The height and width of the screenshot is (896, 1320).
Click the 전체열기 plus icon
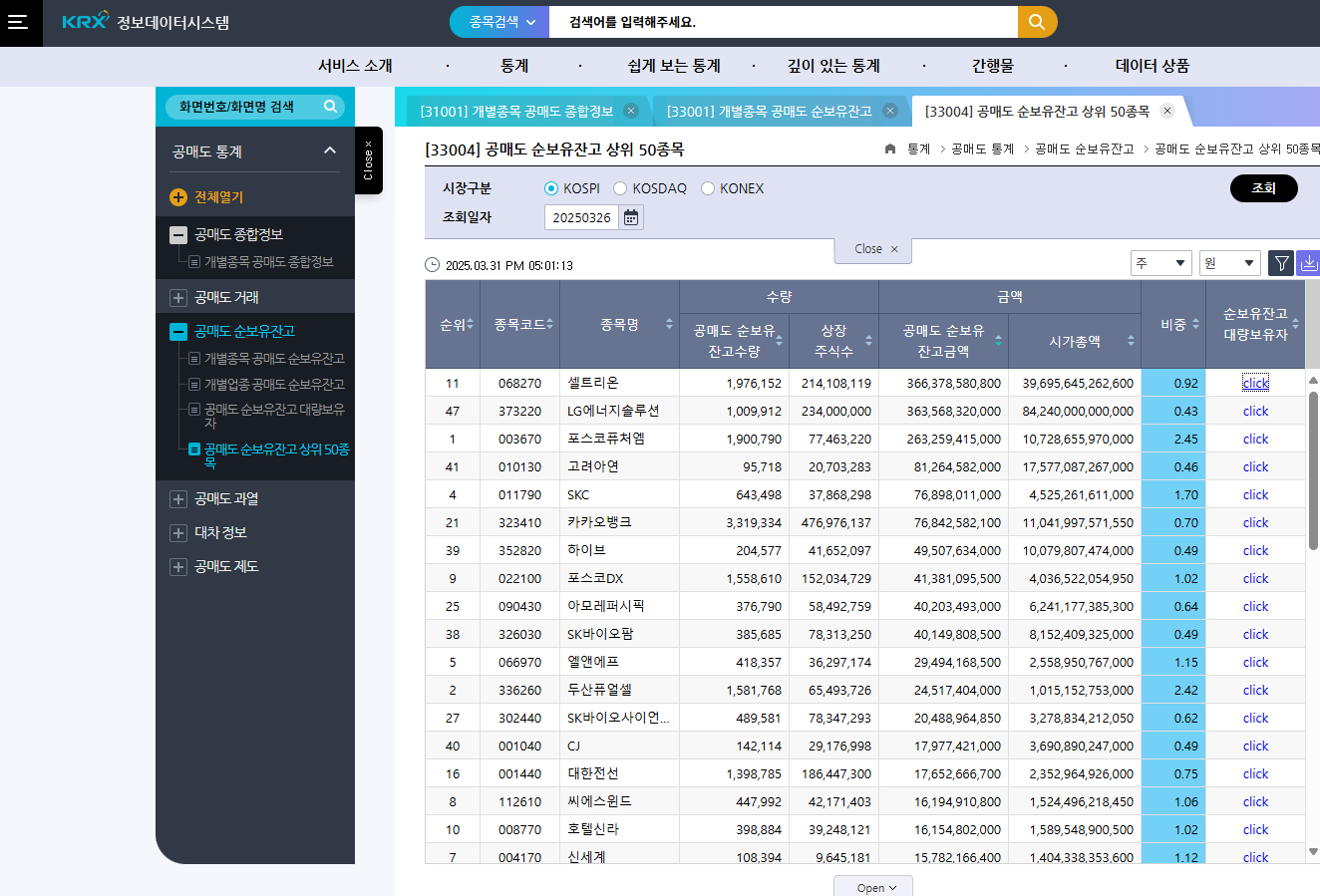coord(178,197)
